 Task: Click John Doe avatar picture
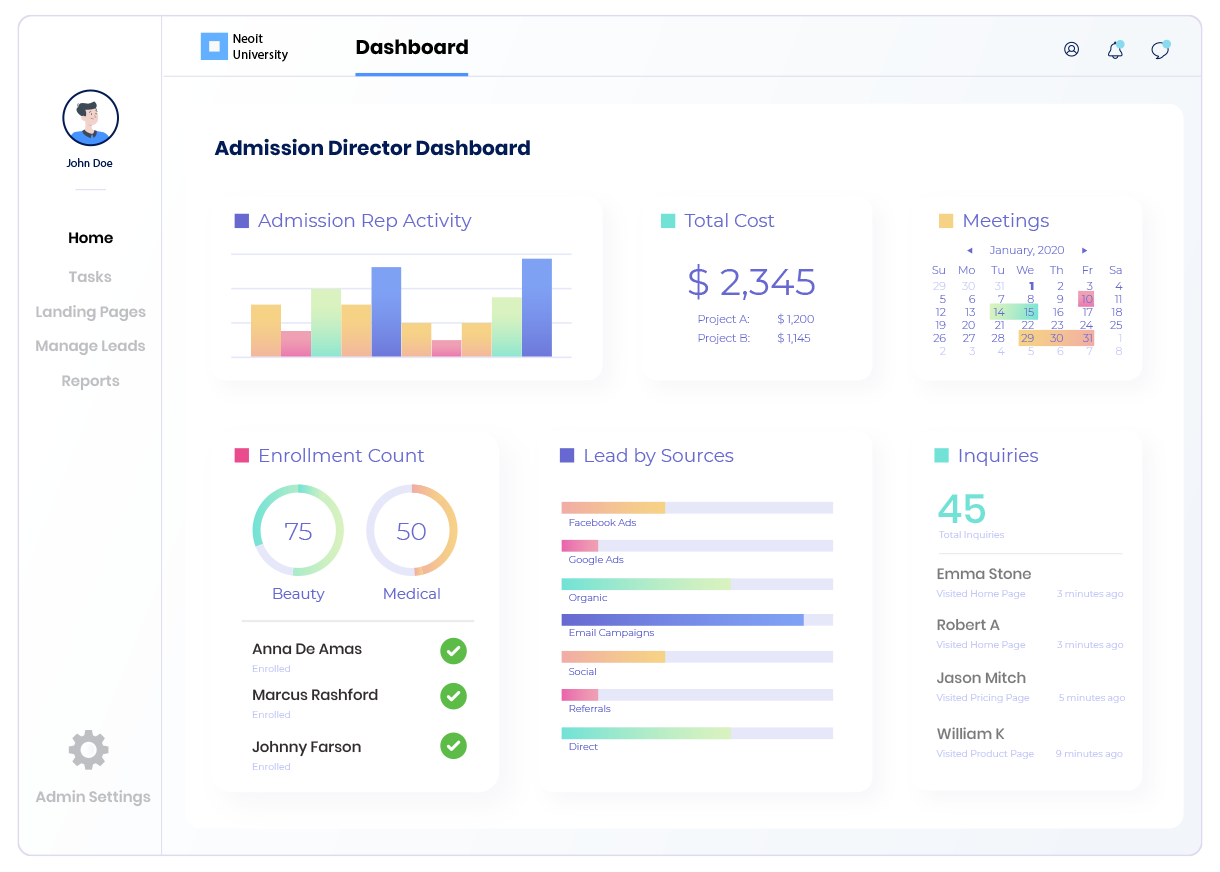[90, 118]
